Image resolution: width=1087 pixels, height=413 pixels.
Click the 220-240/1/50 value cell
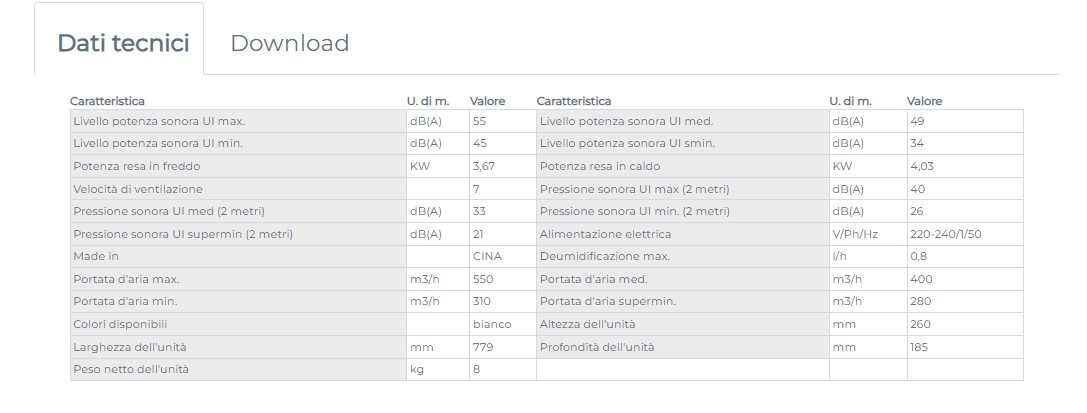point(965,234)
